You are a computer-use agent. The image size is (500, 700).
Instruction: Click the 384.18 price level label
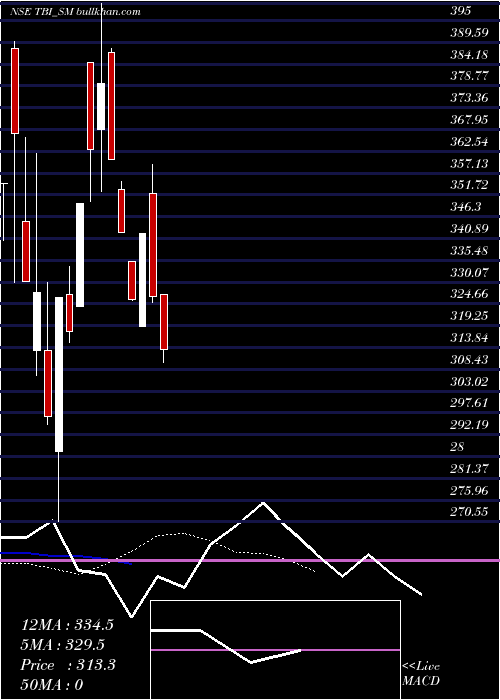(x=469, y=54)
